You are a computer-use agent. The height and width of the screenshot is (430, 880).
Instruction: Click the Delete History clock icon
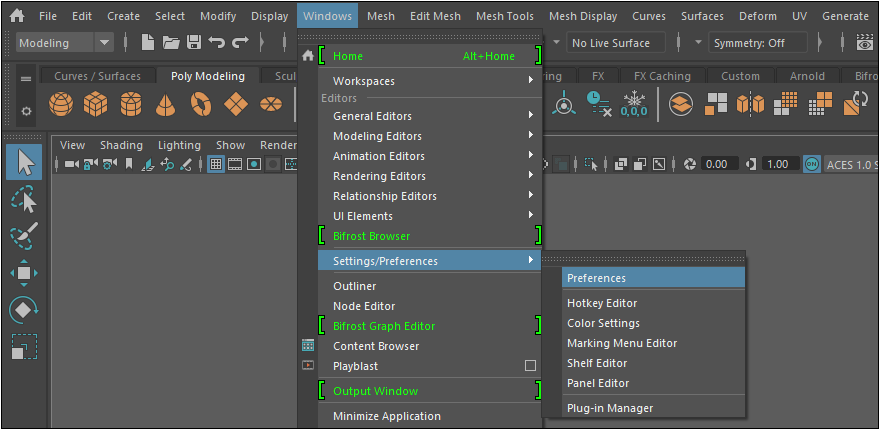pyautogui.click(x=599, y=104)
